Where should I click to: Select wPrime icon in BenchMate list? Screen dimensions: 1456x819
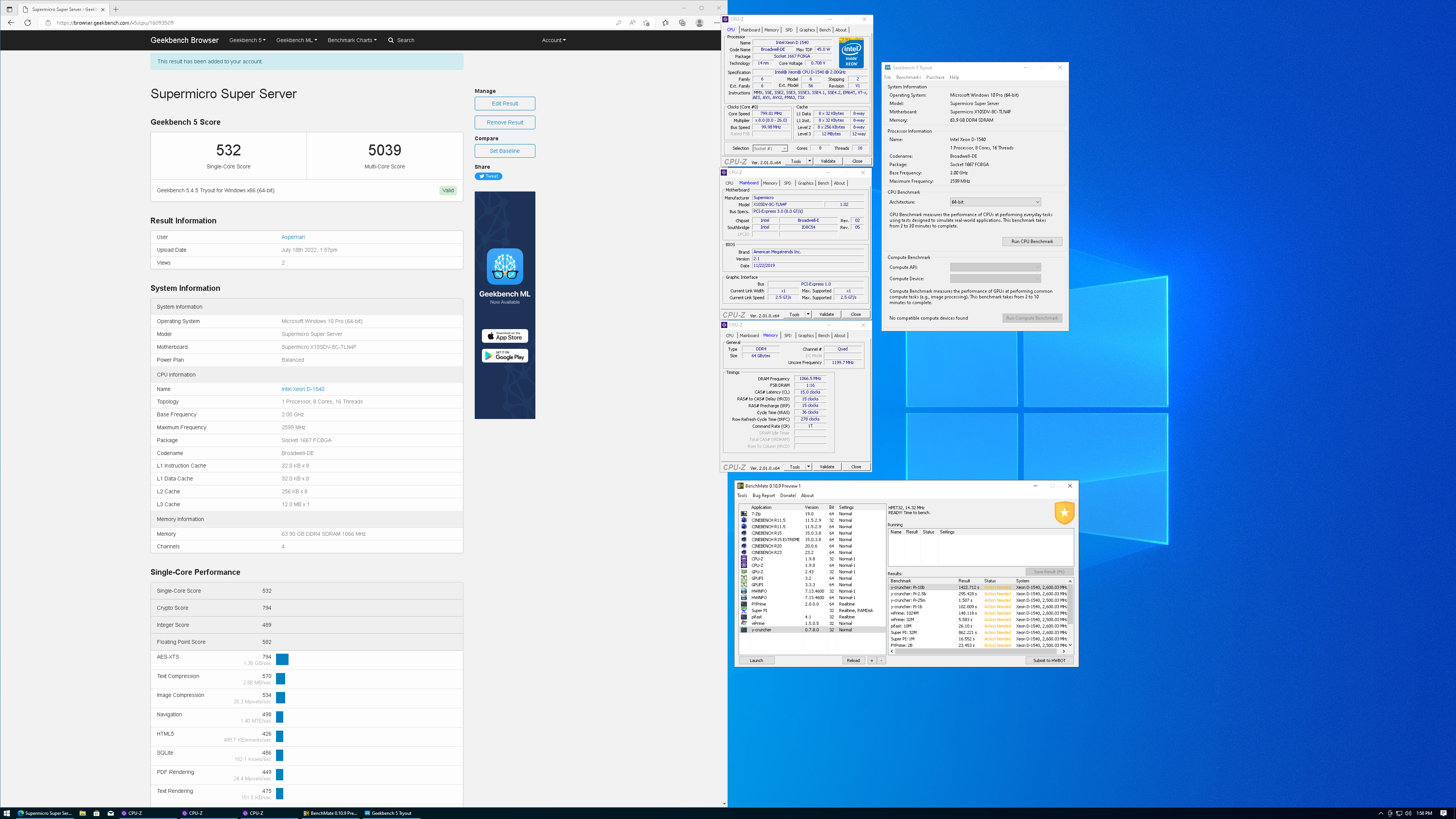(744, 623)
